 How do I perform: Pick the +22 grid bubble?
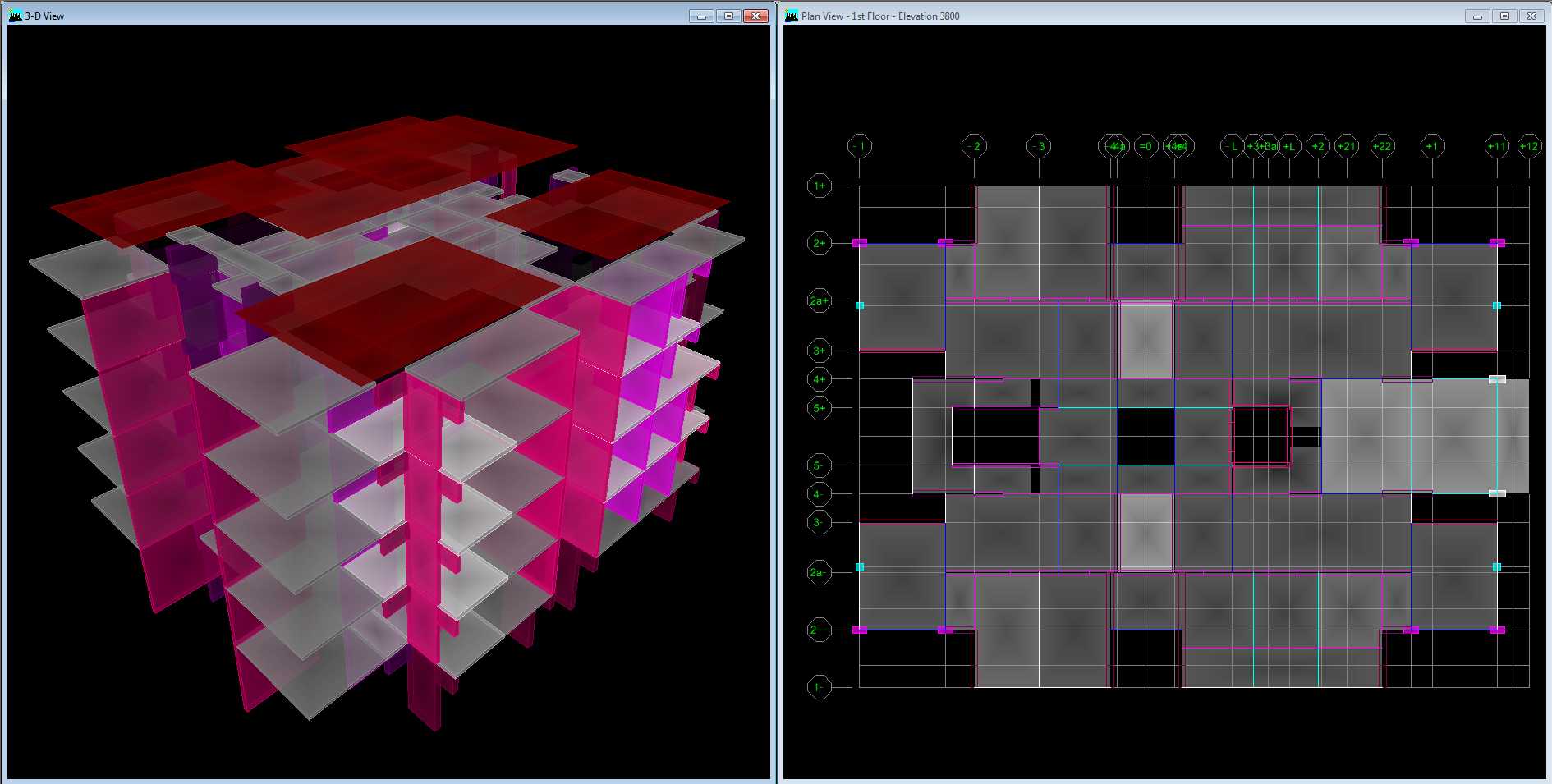(1382, 146)
